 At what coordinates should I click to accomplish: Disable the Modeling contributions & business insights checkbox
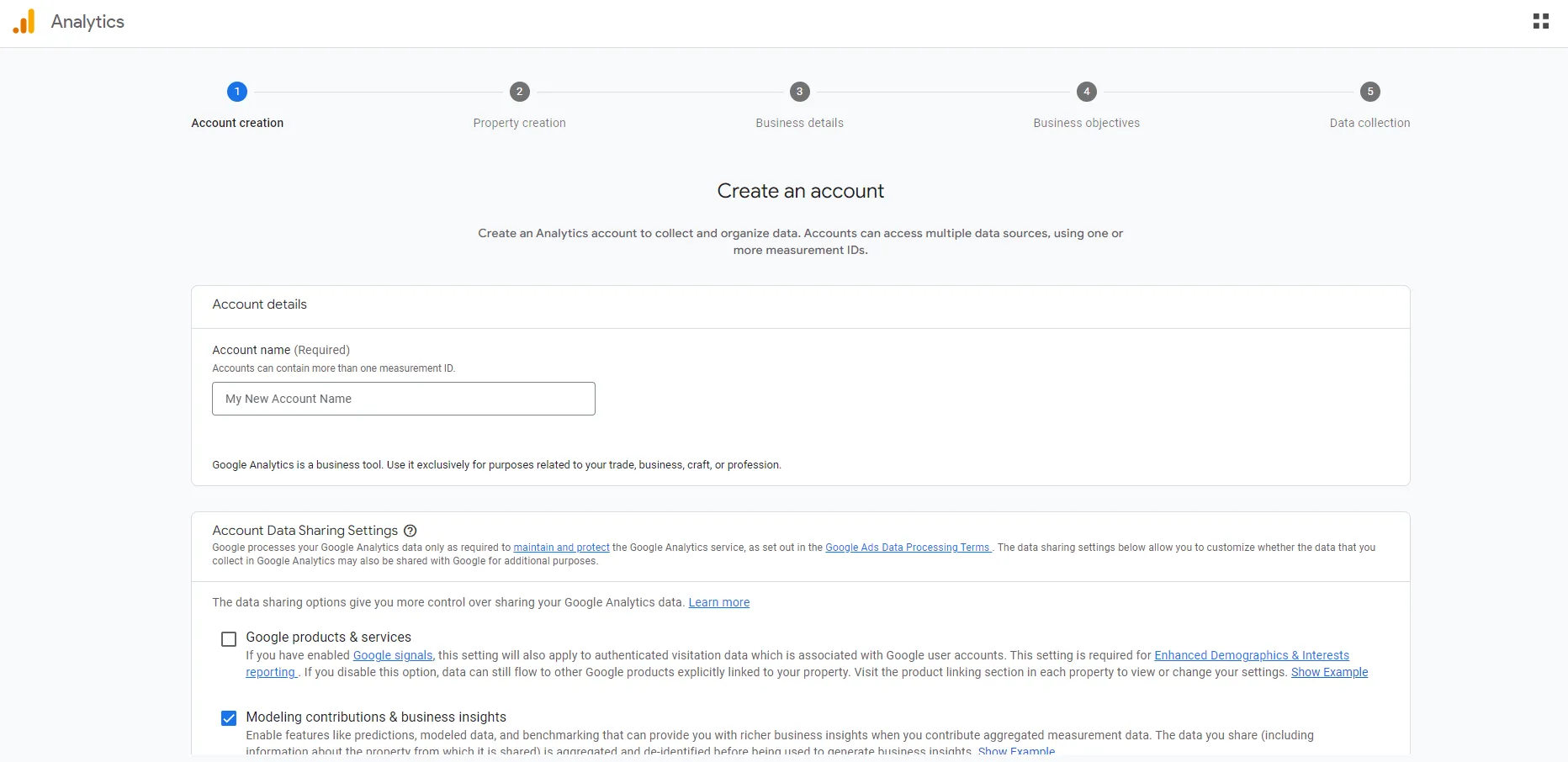pyautogui.click(x=228, y=718)
